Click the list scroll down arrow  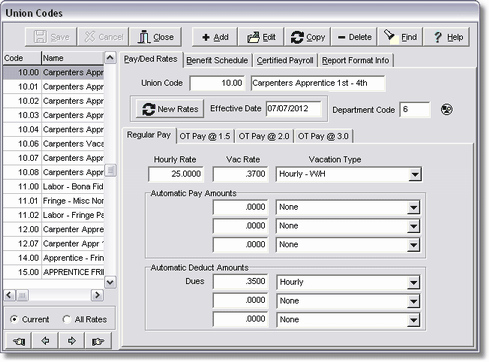click(110, 283)
